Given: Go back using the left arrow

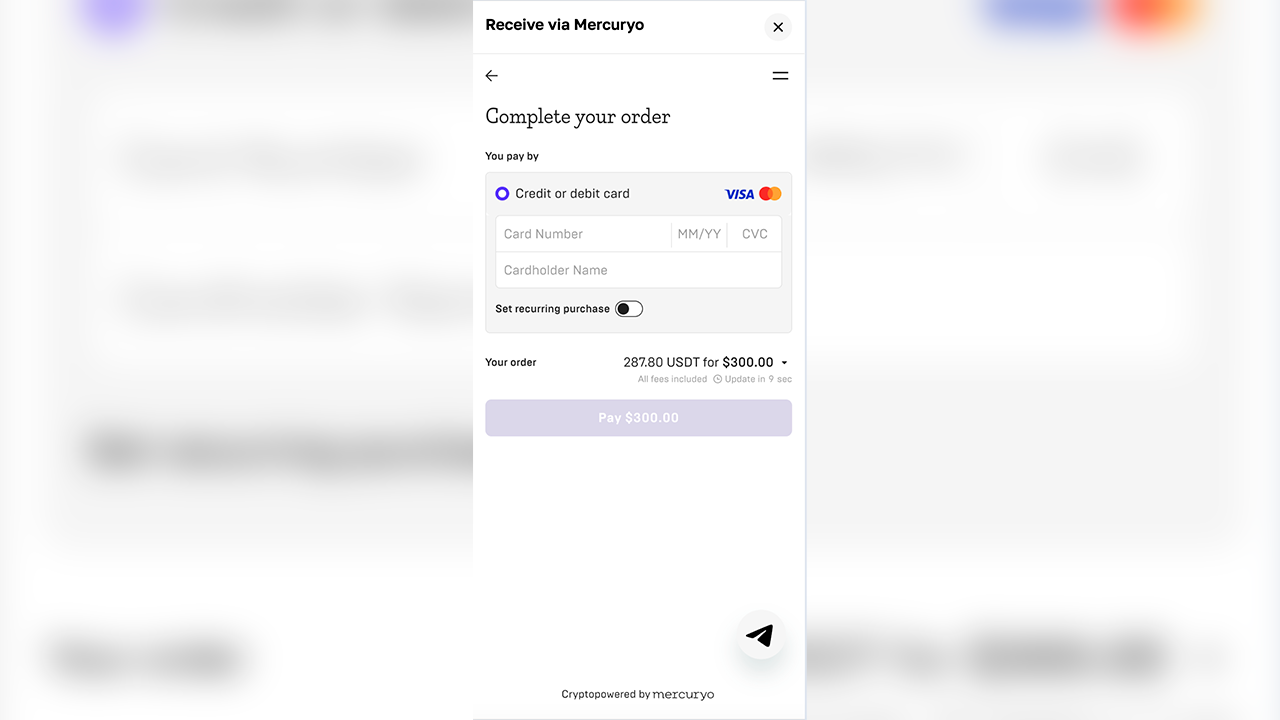Looking at the screenshot, I should [x=491, y=76].
